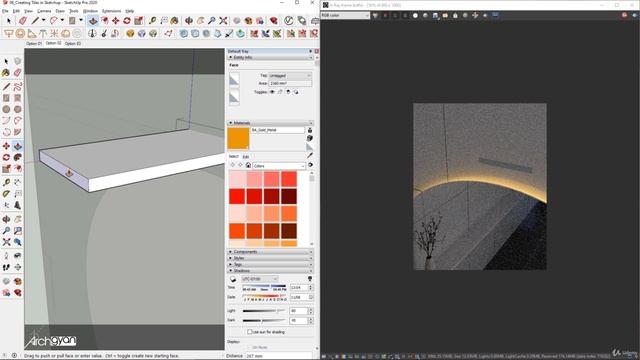Click the rendered image in V-Ray frame buffer
Image resolution: width=640 pixels, height=360 pixels.
pos(480,187)
